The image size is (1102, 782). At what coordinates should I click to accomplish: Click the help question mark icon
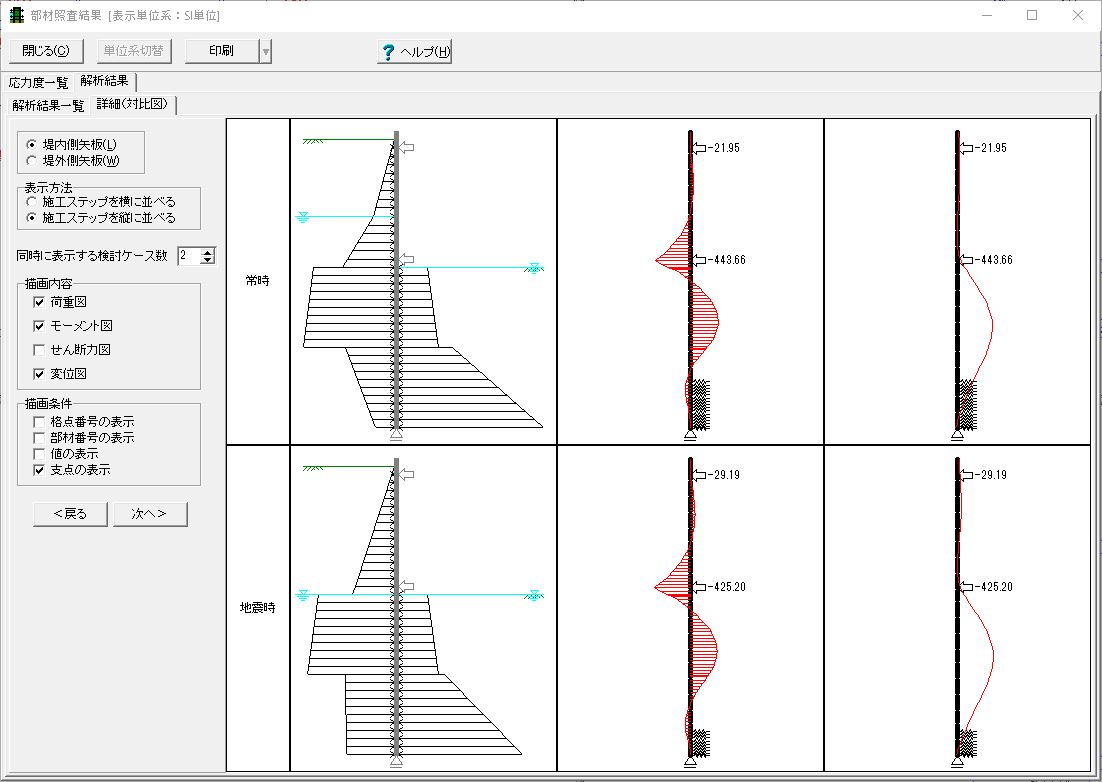388,52
